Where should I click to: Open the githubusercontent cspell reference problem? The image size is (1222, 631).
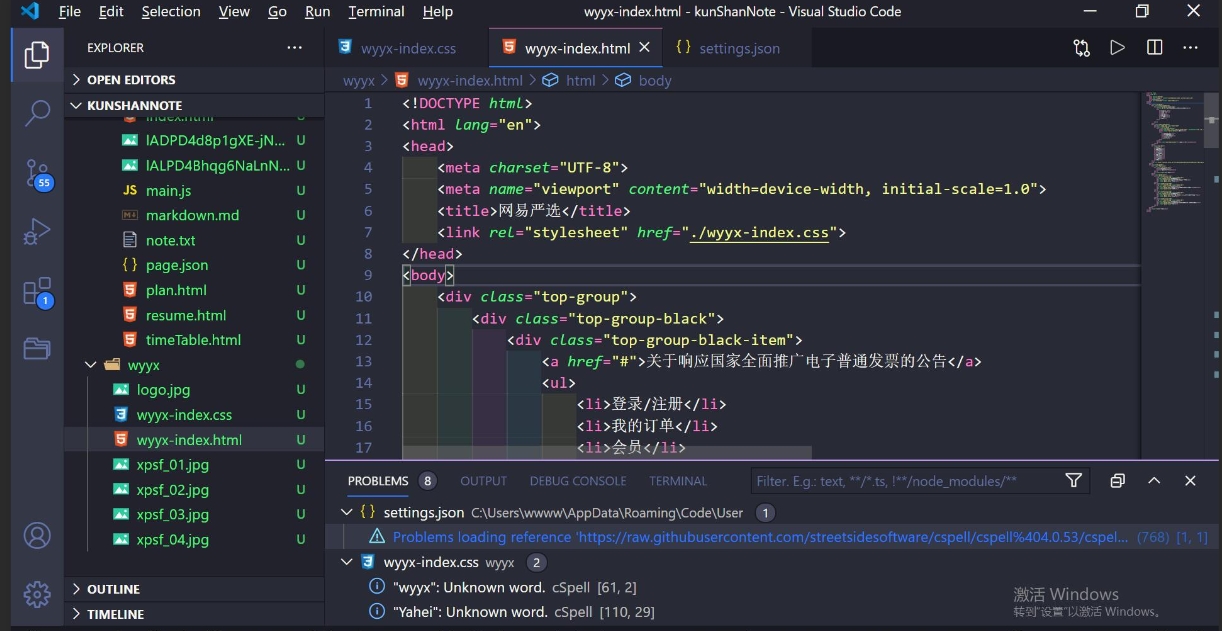773,537
